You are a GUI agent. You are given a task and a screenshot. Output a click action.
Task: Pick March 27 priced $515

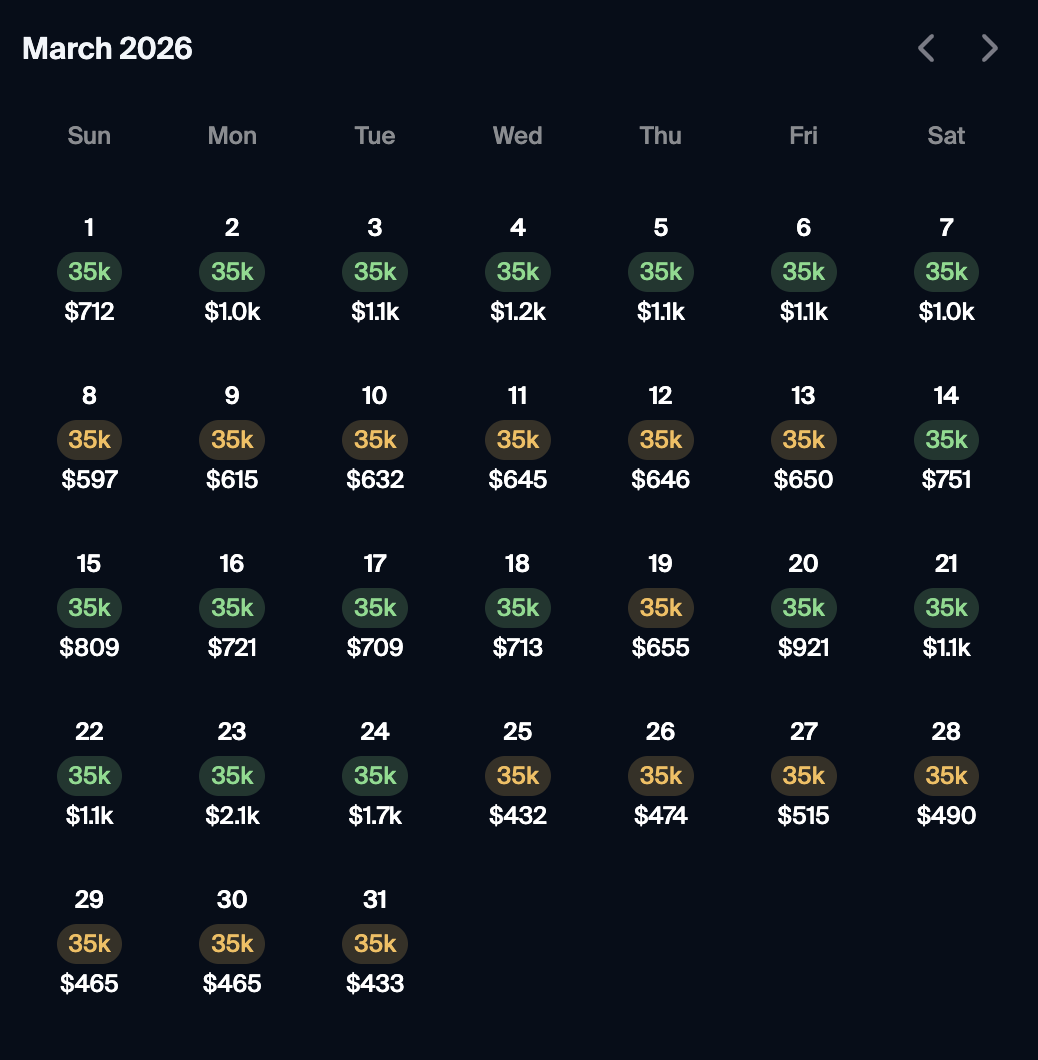click(803, 774)
